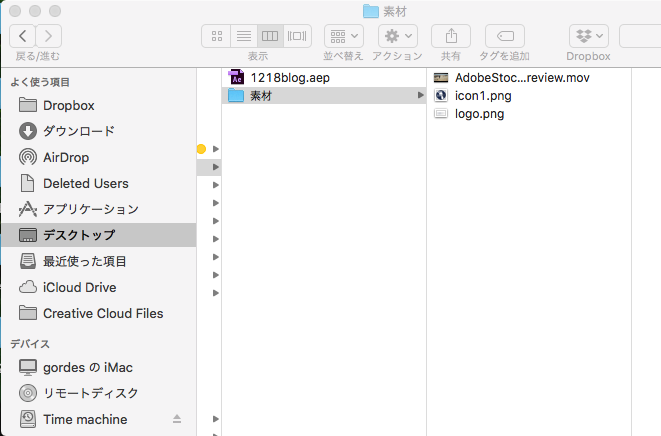
Task: Select Time machine in the sidebar
Action: point(99,419)
